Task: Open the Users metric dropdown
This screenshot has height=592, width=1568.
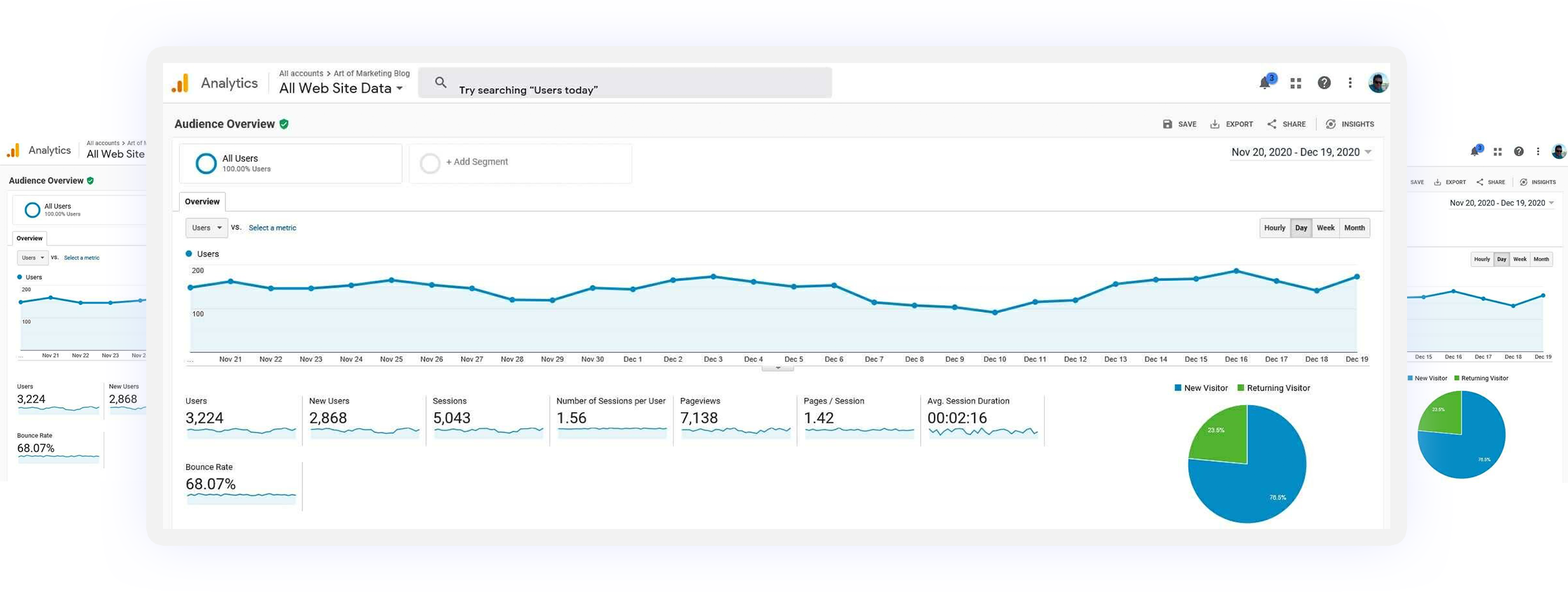Action: coord(206,228)
